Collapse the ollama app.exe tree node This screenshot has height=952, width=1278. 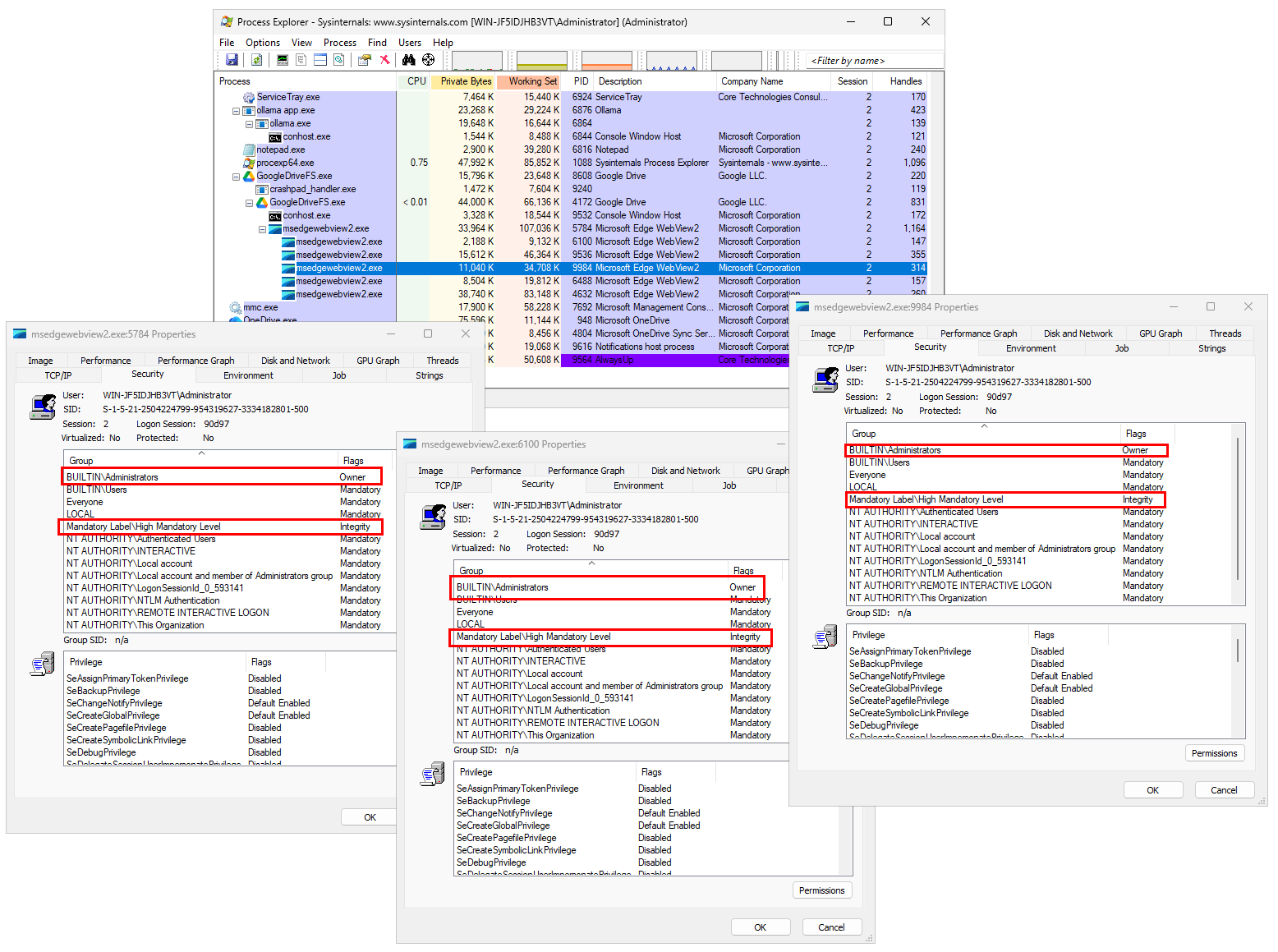click(x=237, y=109)
